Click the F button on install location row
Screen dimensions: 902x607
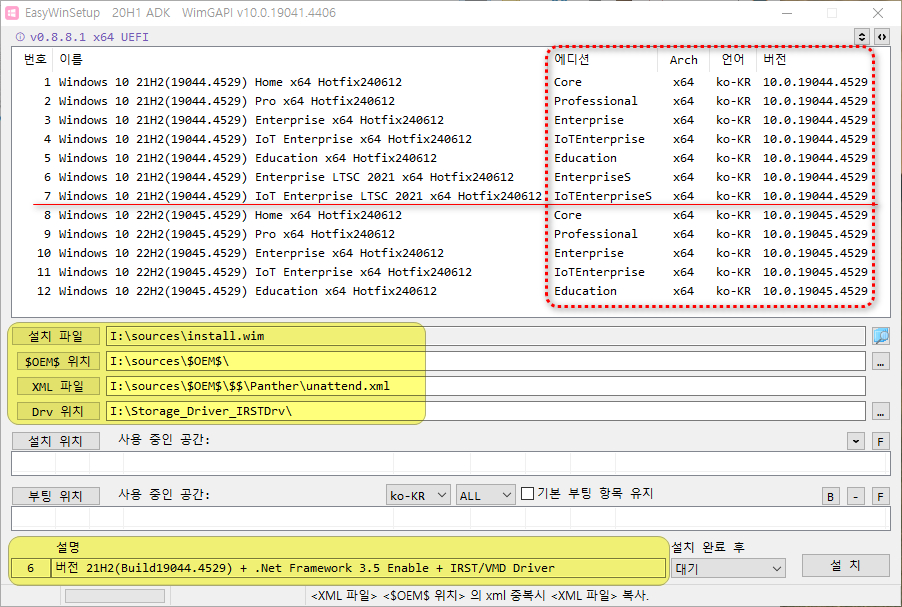[x=880, y=441]
